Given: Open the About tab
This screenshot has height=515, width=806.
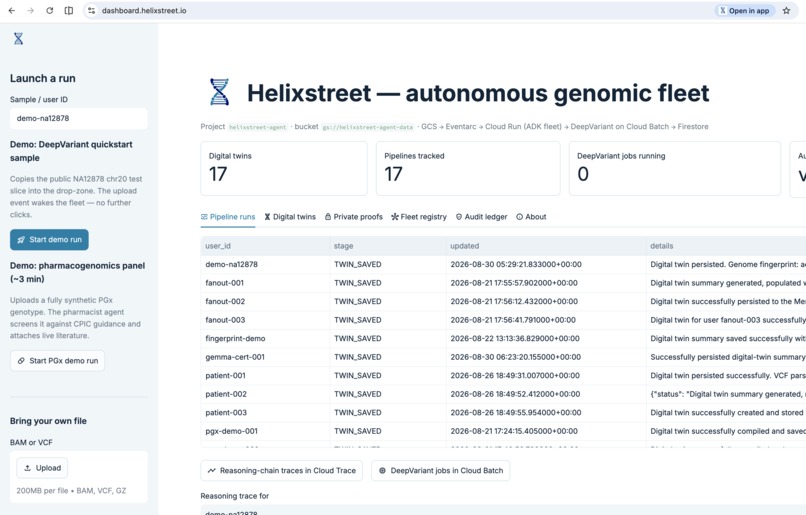Looking at the screenshot, I should tap(532, 217).
